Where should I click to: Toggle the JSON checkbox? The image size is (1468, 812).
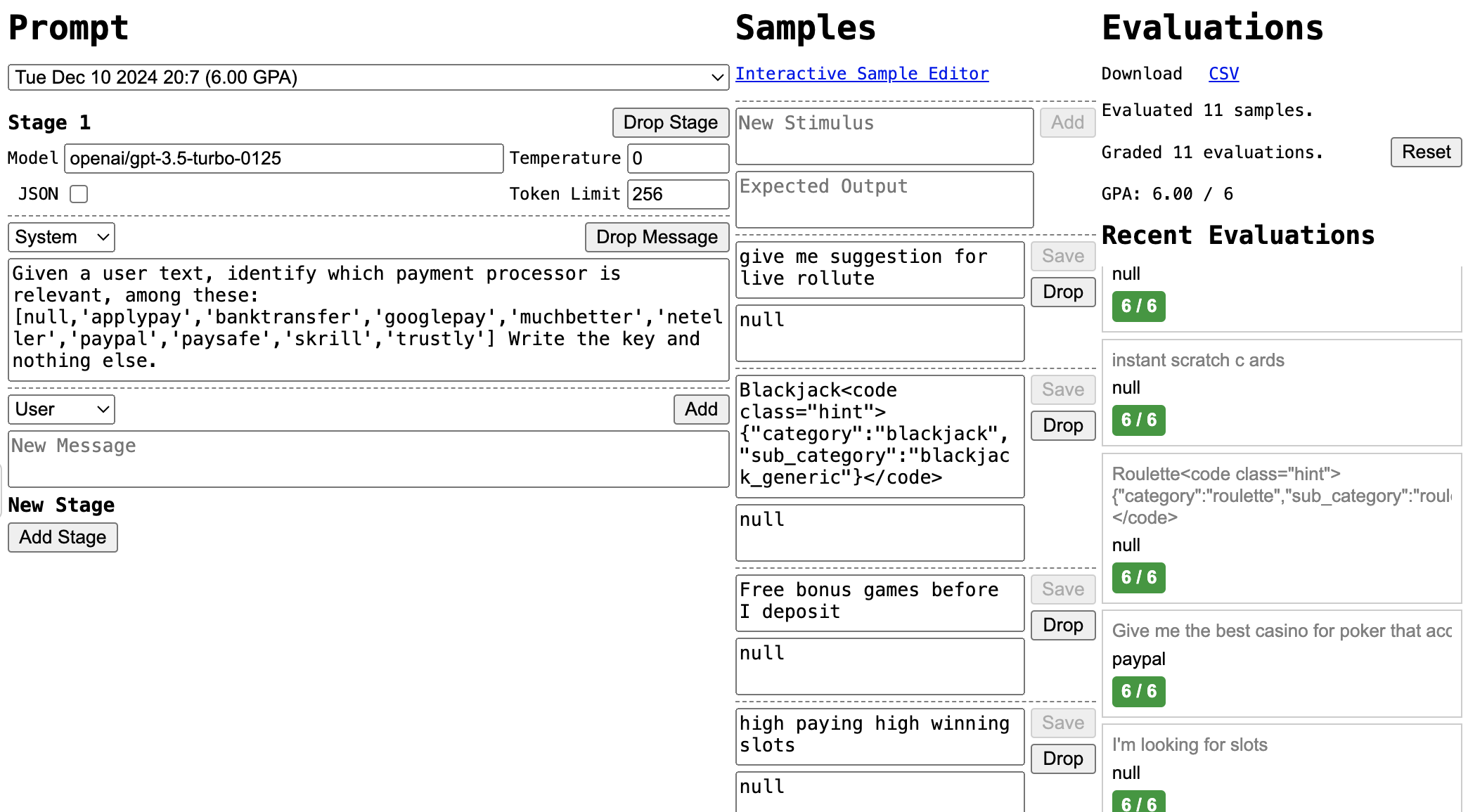coord(79,194)
